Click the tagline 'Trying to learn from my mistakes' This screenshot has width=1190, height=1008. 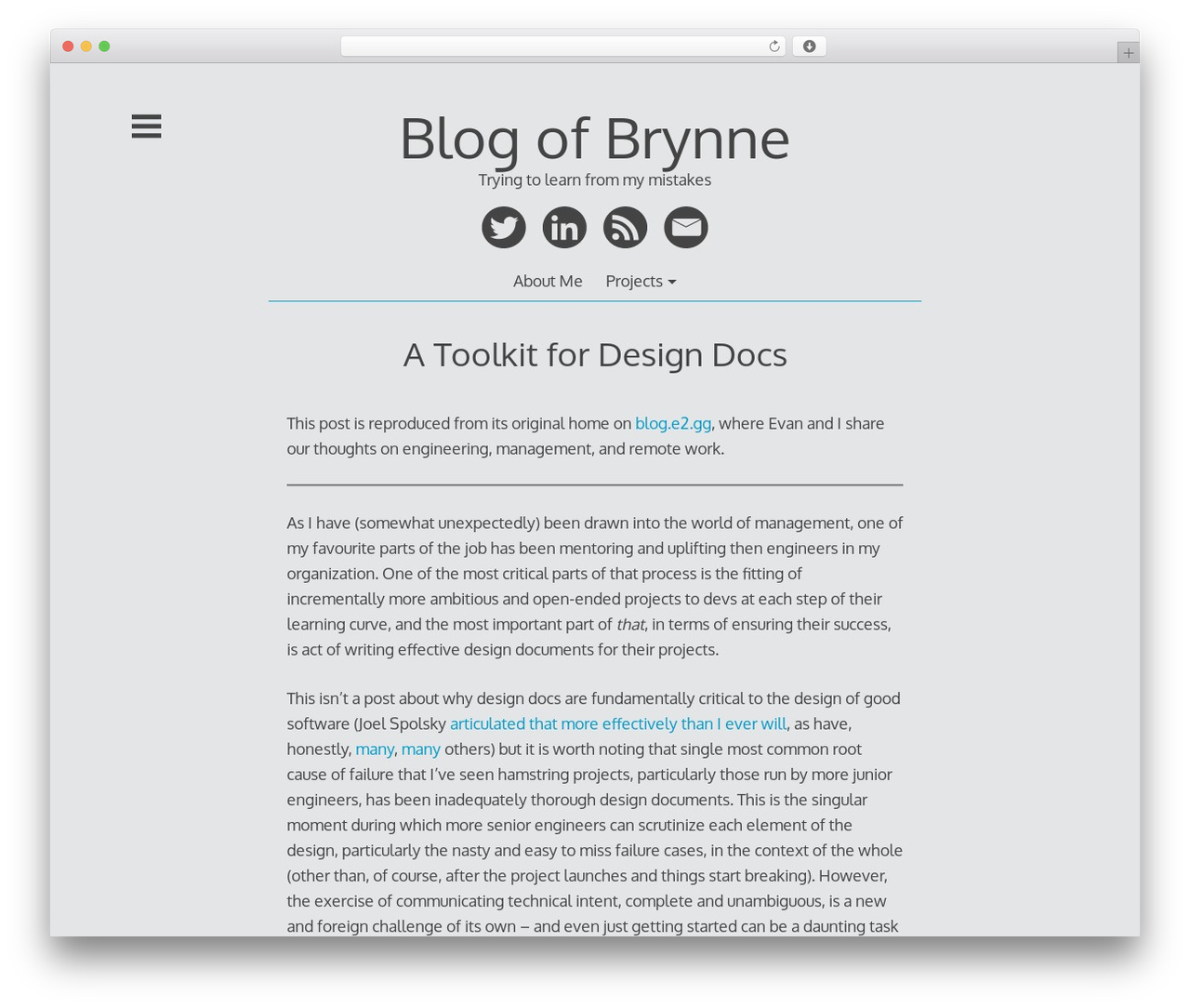(595, 179)
